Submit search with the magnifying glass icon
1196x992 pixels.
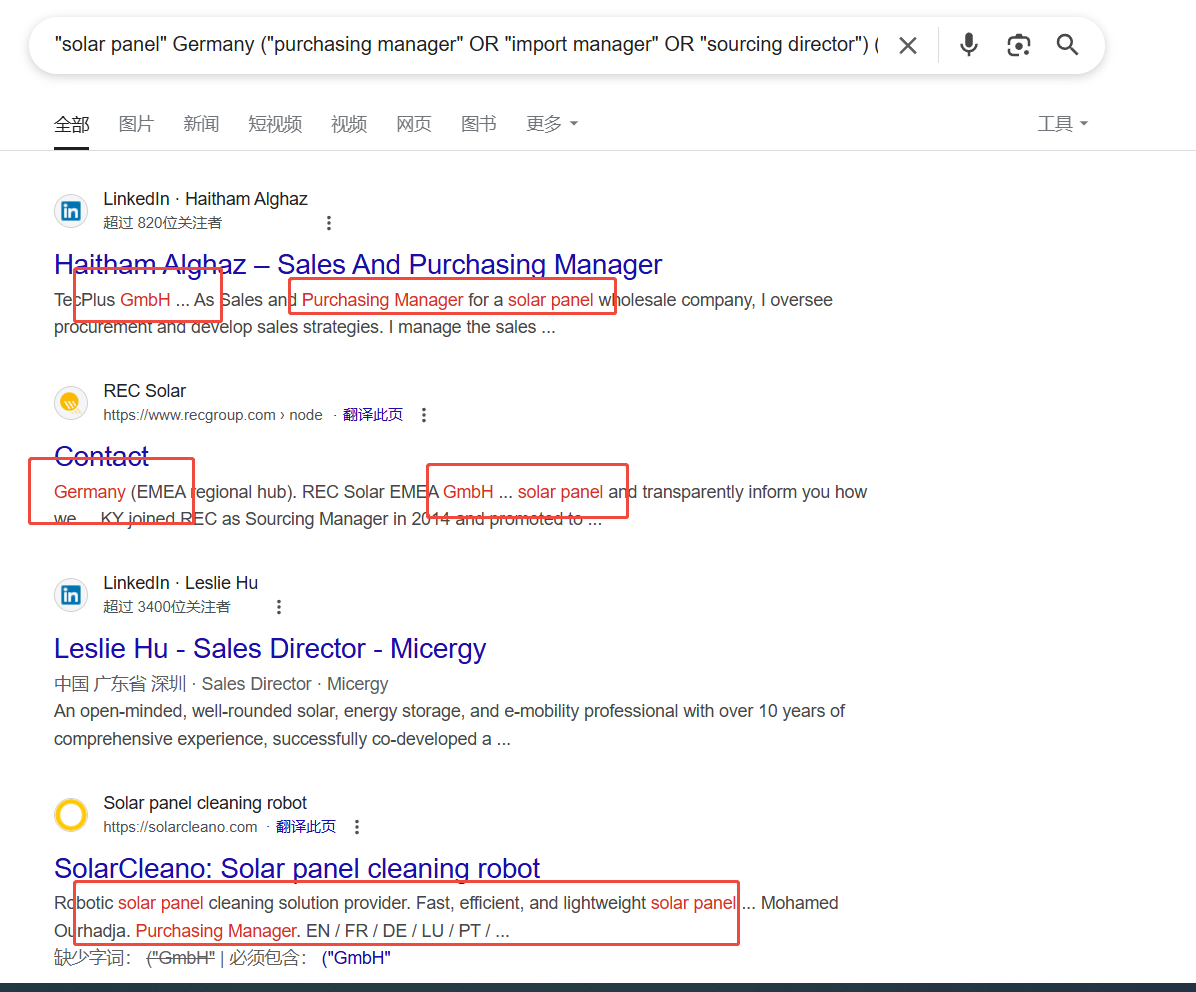click(1067, 45)
